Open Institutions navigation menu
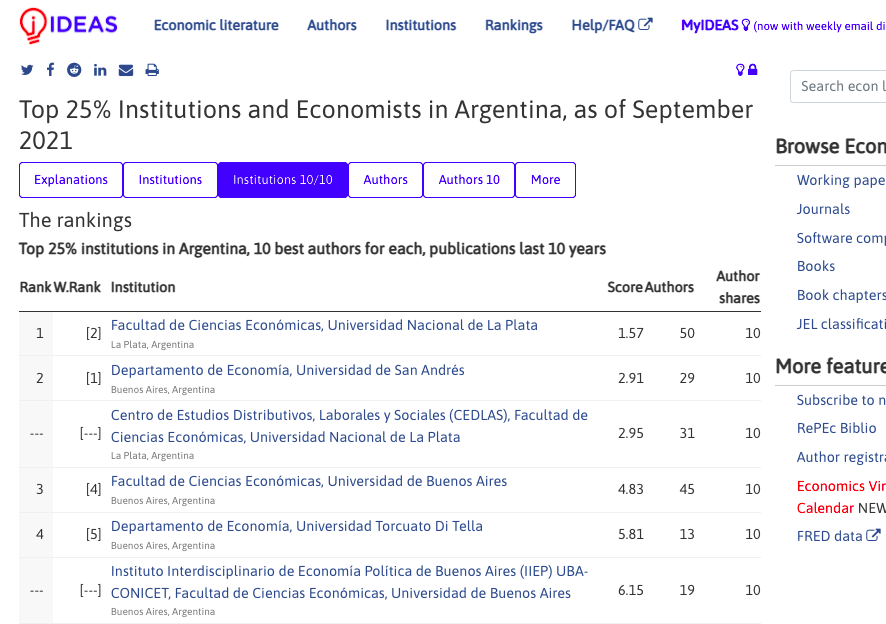Viewport: 886px width, 624px height. (420, 25)
